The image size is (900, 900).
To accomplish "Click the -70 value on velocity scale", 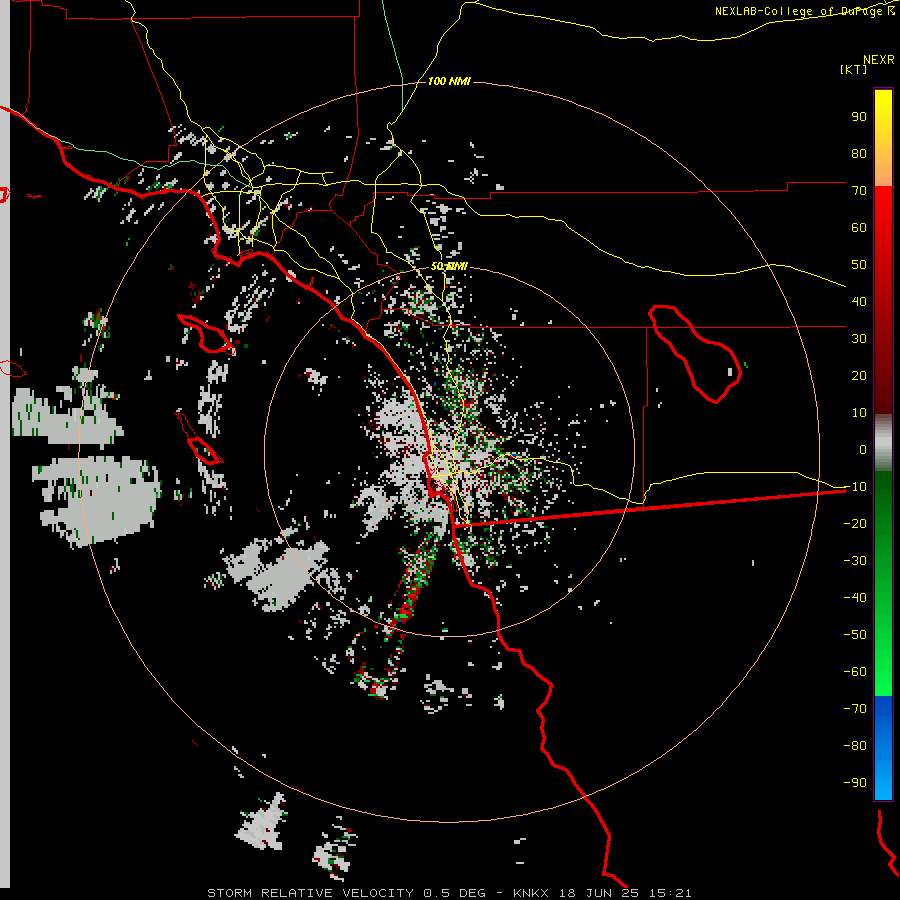I will [x=855, y=709].
